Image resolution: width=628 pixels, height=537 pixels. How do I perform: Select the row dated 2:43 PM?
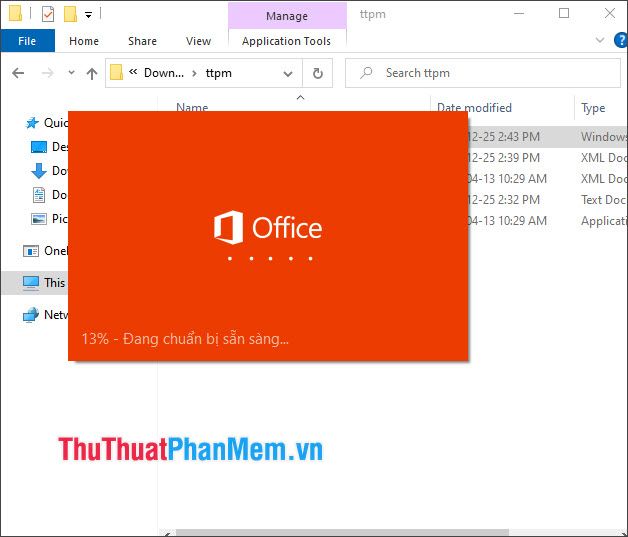click(x=547, y=137)
